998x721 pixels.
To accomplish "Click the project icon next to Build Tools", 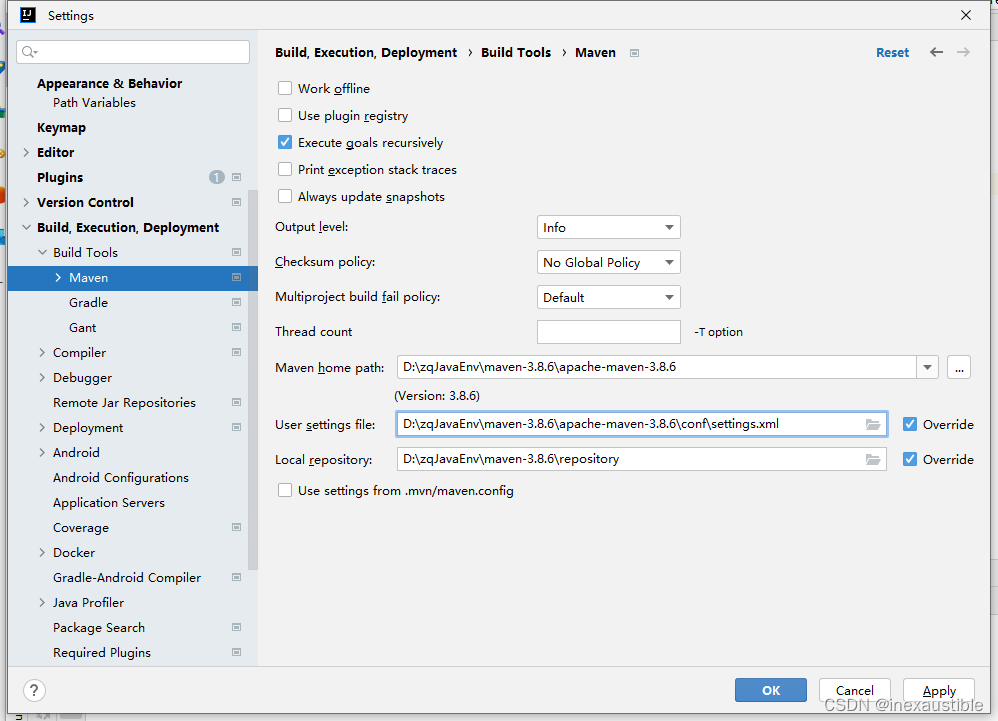I will click(237, 253).
